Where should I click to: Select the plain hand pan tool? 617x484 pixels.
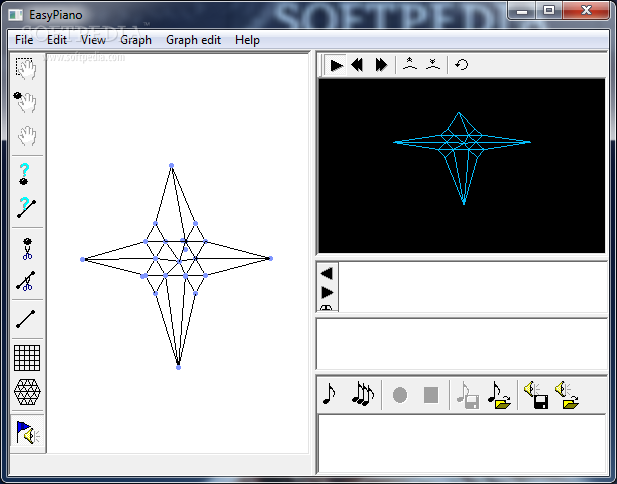point(26,136)
